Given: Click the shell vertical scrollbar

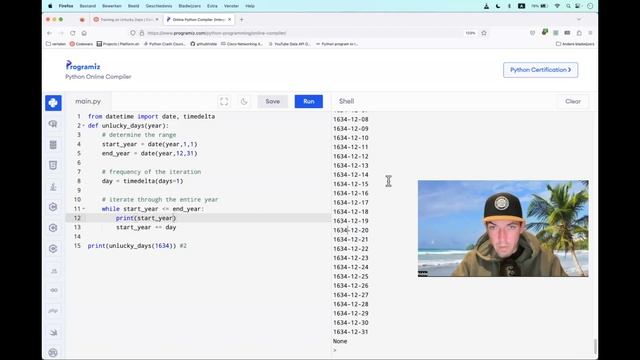Looking at the screenshot, I should tap(596, 347).
